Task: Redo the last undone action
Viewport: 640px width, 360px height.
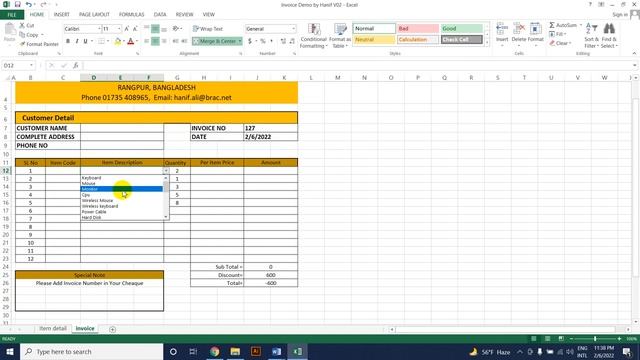Action: tap(43, 4)
